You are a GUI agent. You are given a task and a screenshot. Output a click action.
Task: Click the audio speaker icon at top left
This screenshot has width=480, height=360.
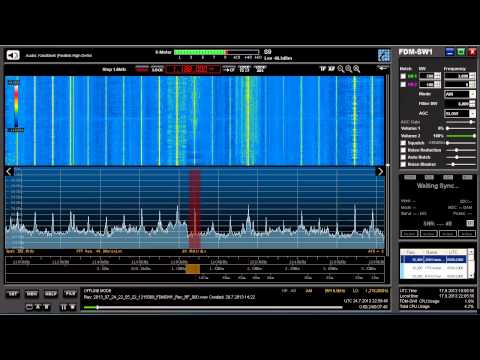click(x=13, y=55)
